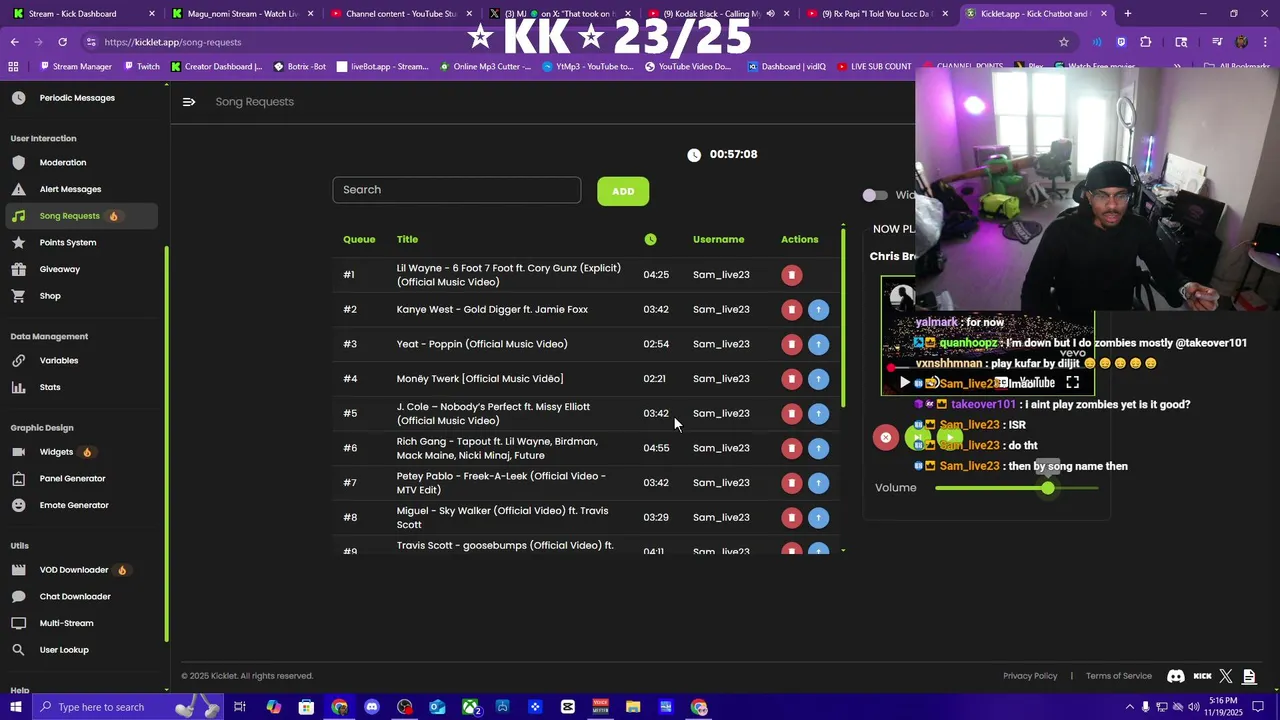Open Giveaway in sidebar
The width and height of the screenshot is (1280, 720).
pos(59,269)
